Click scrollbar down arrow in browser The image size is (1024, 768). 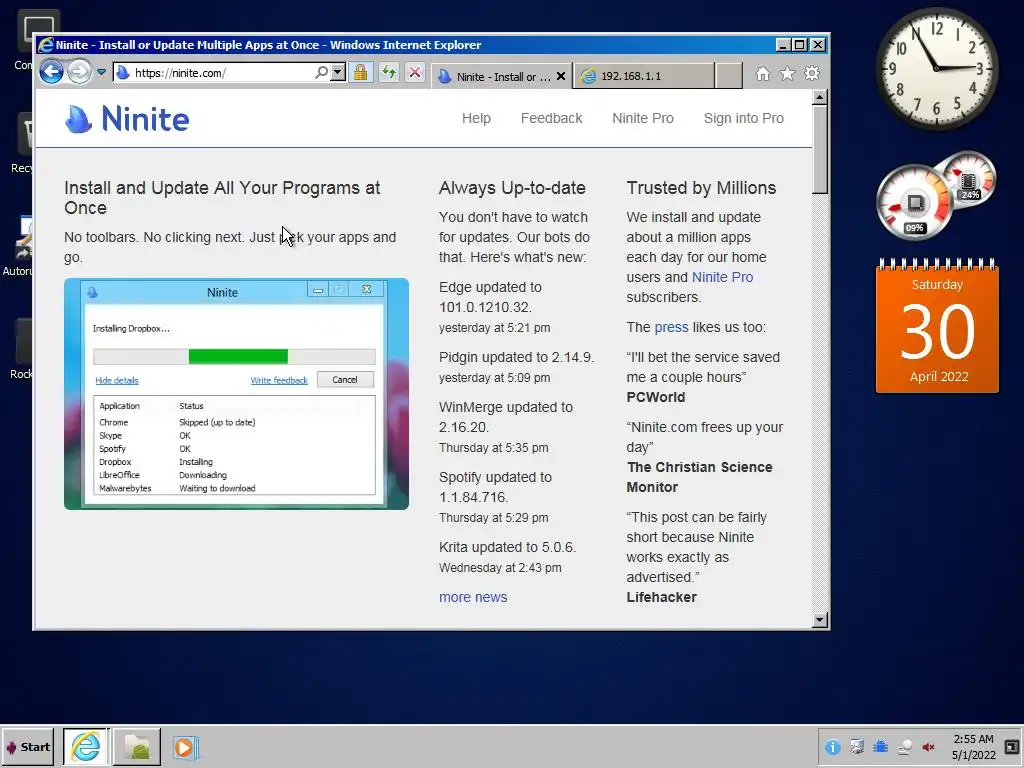tap(820, 620)
